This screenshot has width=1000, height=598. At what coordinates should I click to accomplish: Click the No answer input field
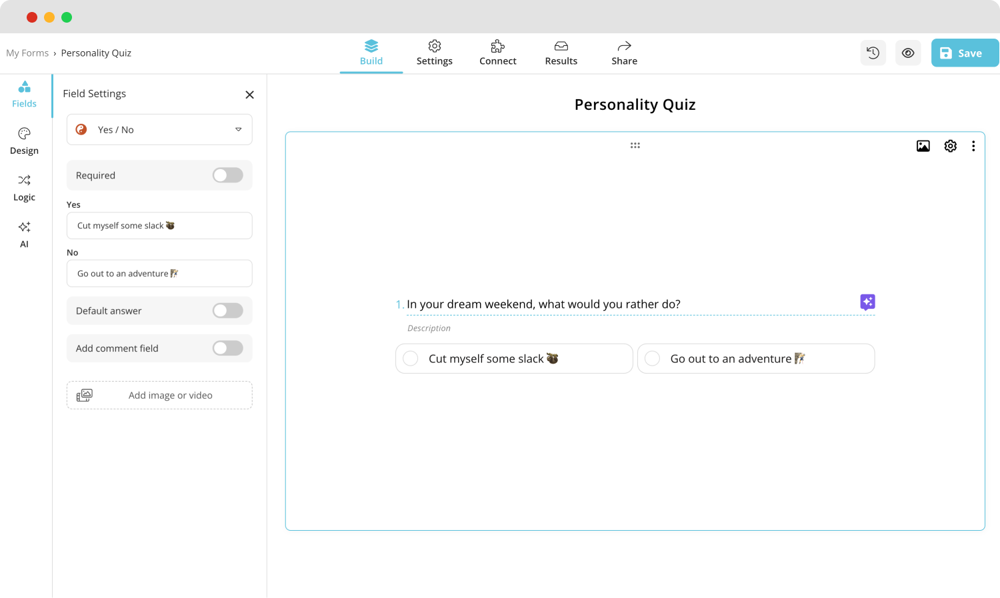pos(158,273)
